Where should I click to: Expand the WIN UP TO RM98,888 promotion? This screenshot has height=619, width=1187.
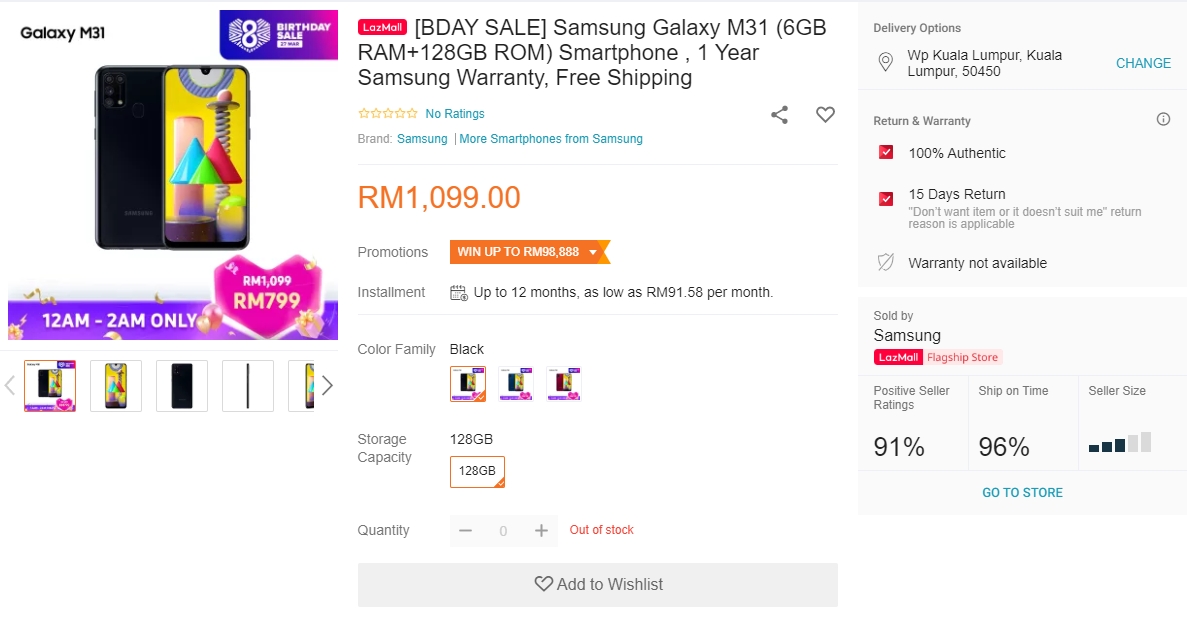pos(527,252)
